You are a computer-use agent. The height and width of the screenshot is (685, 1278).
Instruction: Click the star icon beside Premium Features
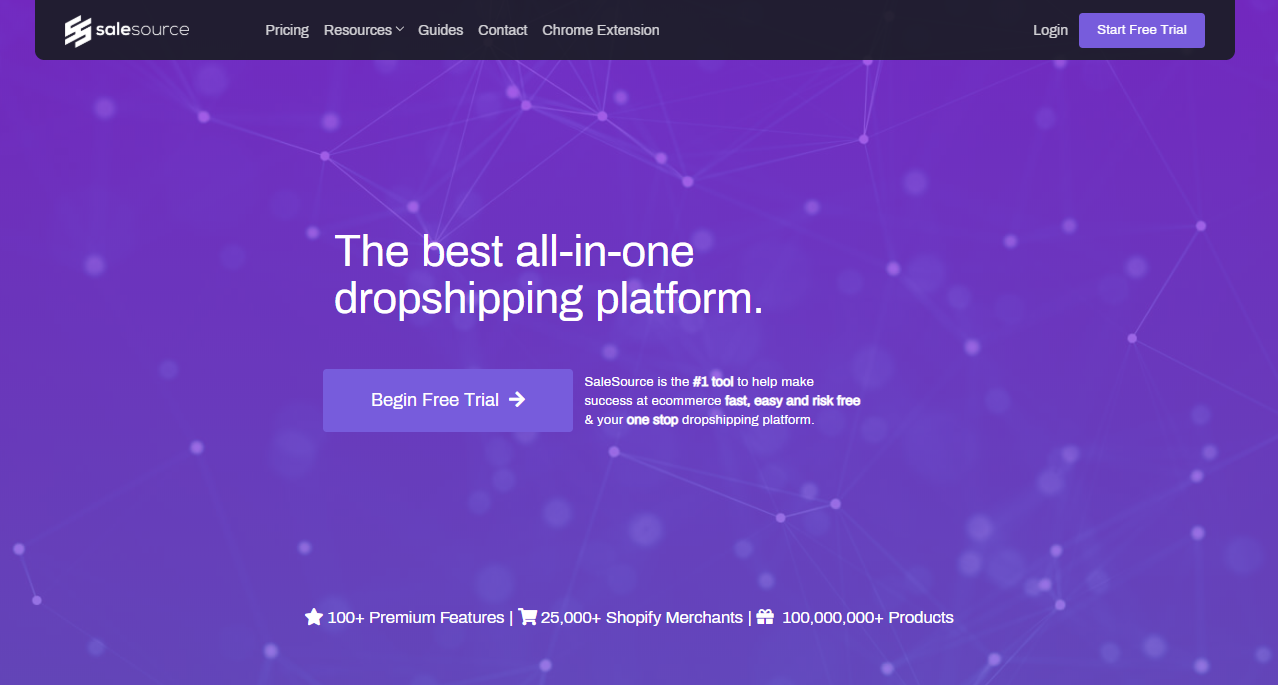314,617
